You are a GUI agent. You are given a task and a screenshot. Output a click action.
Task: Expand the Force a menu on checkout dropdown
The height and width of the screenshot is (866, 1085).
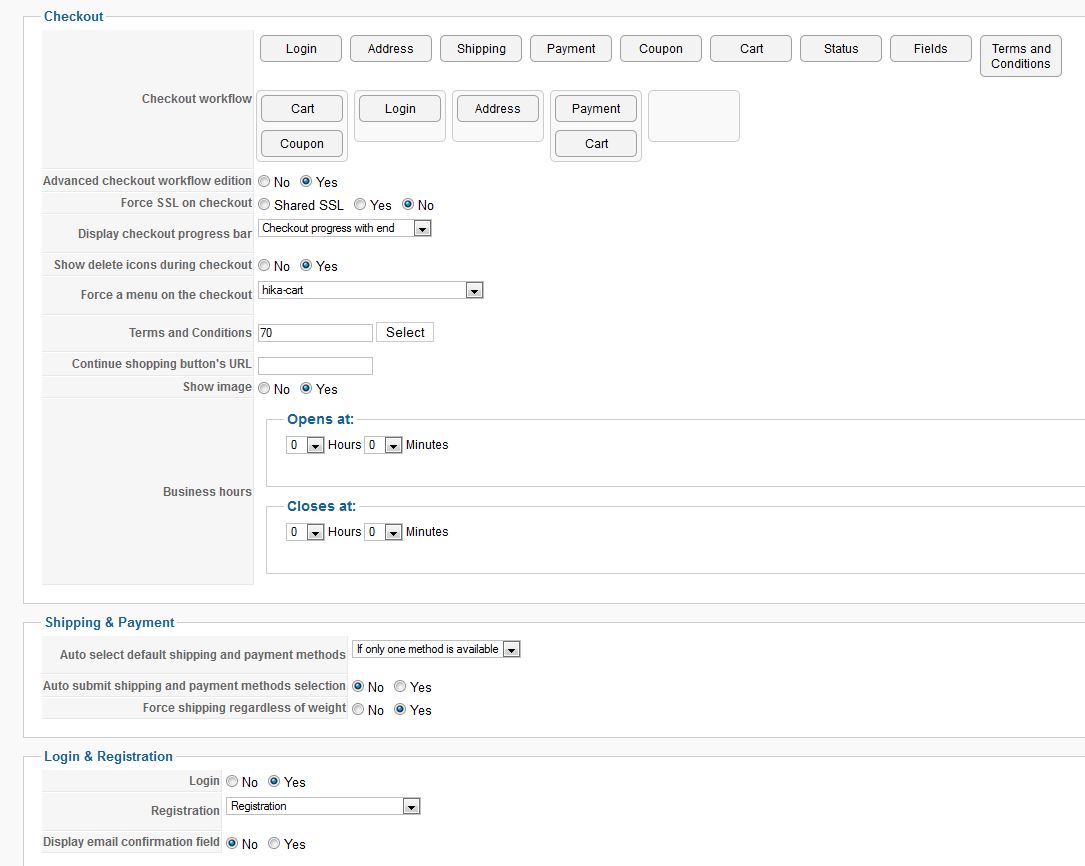pos(370,291)
